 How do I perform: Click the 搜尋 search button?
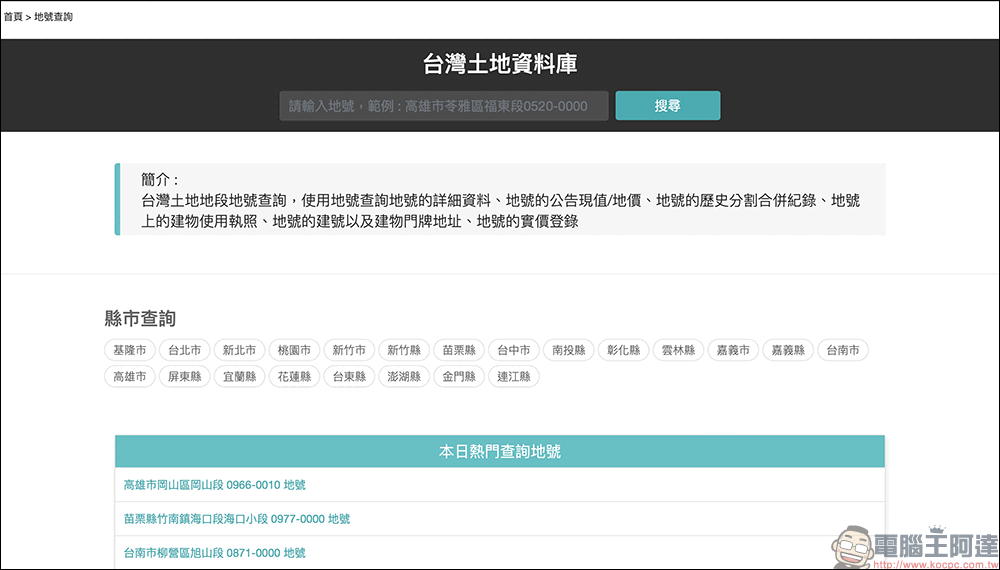(667, 106)
